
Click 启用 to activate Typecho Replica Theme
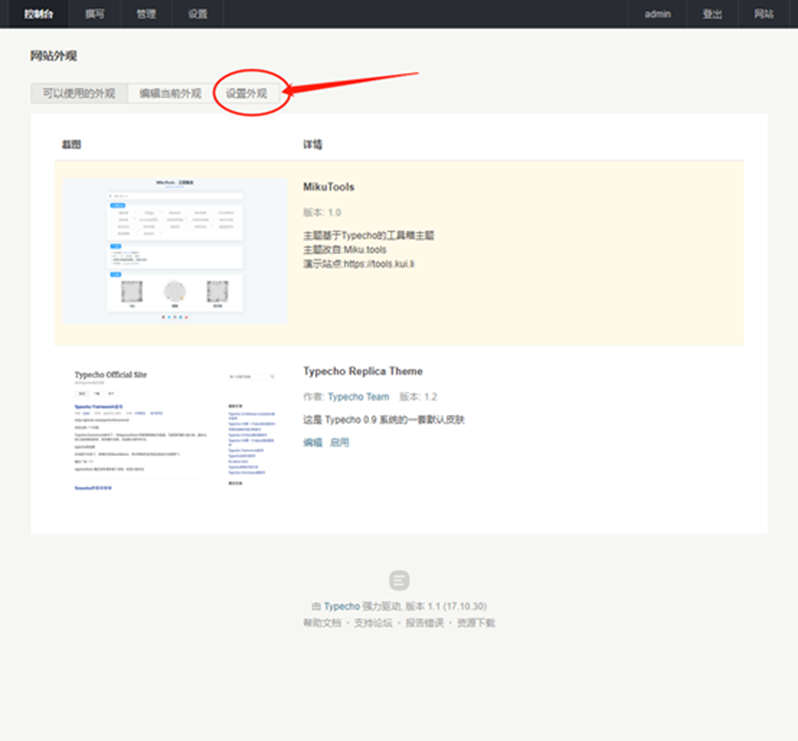(340, 442)
